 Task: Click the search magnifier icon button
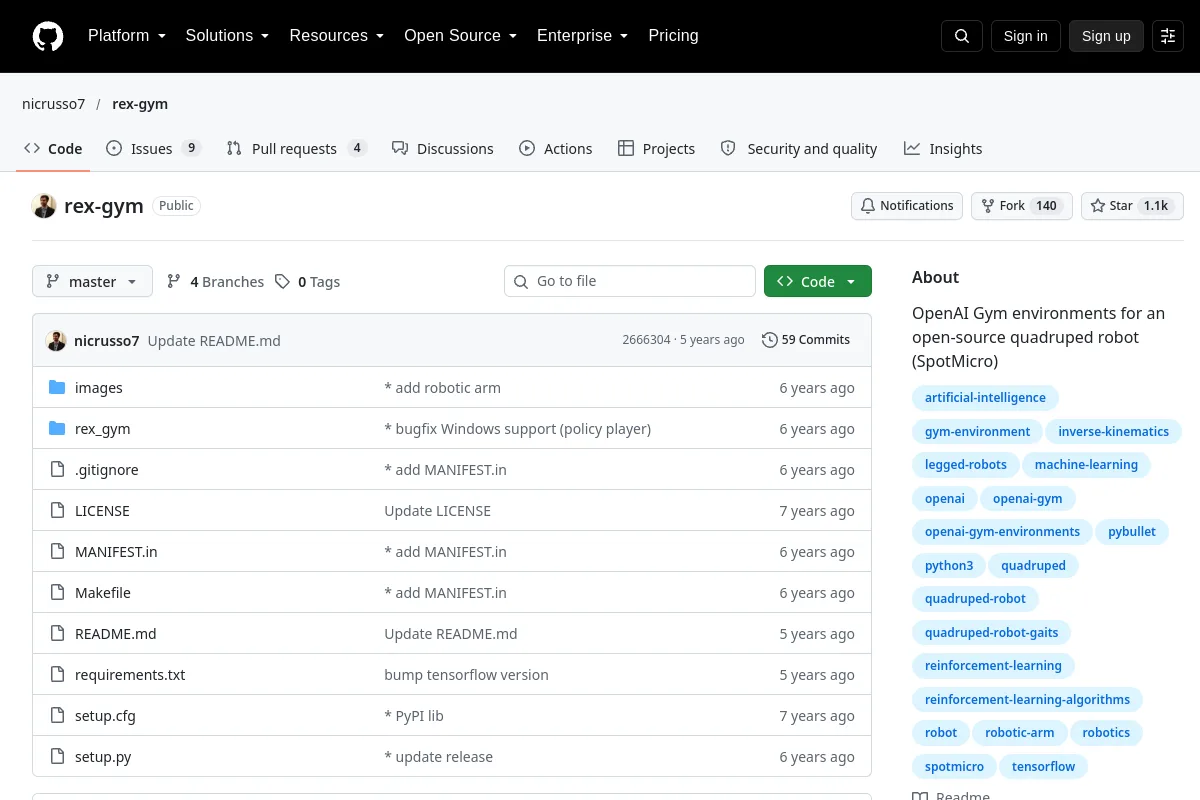962,36
